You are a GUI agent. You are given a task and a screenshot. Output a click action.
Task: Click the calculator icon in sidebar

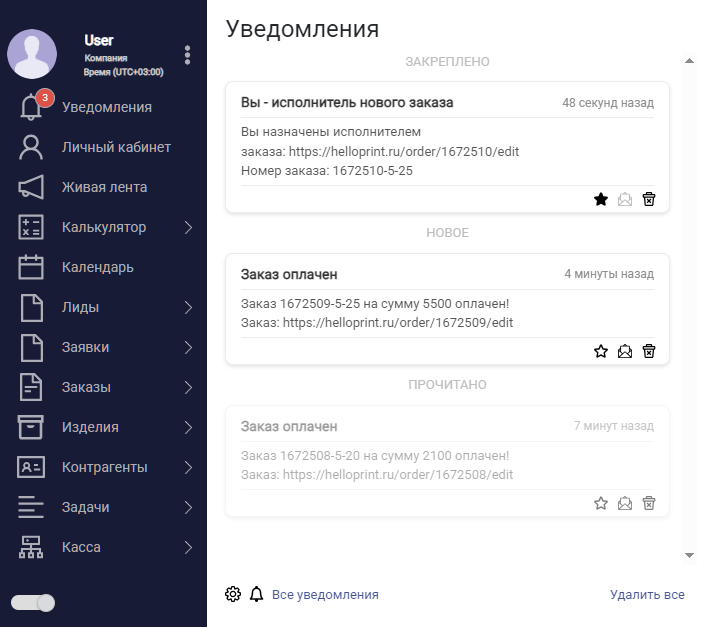pos(31,227)
